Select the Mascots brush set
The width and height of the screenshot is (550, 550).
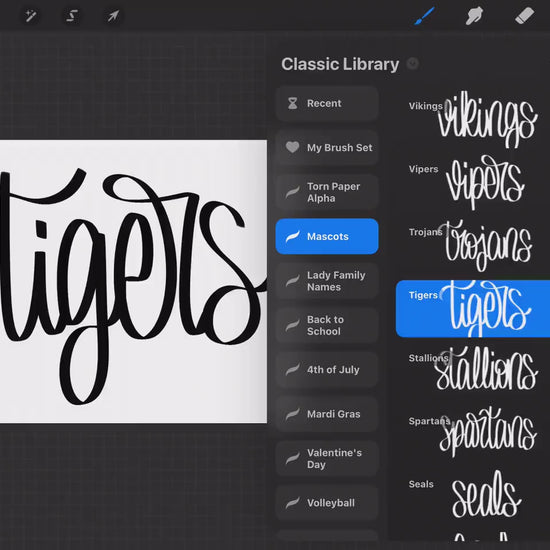(x=327, y=236)
